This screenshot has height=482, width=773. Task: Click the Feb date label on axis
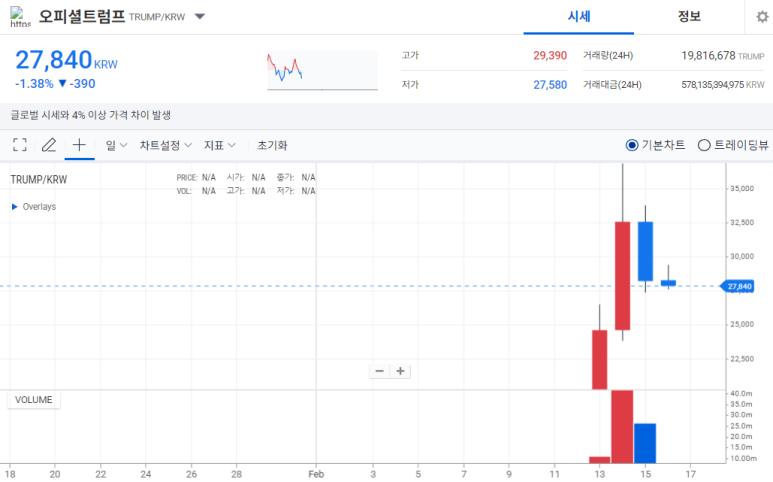(x=316, y=474)
